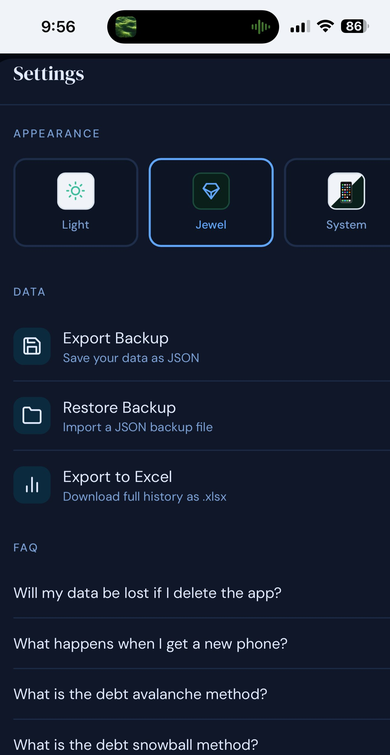390x755 pixels.
Task: Tap the 9:56 clock in status bar
Action: [x=58, y=27]
